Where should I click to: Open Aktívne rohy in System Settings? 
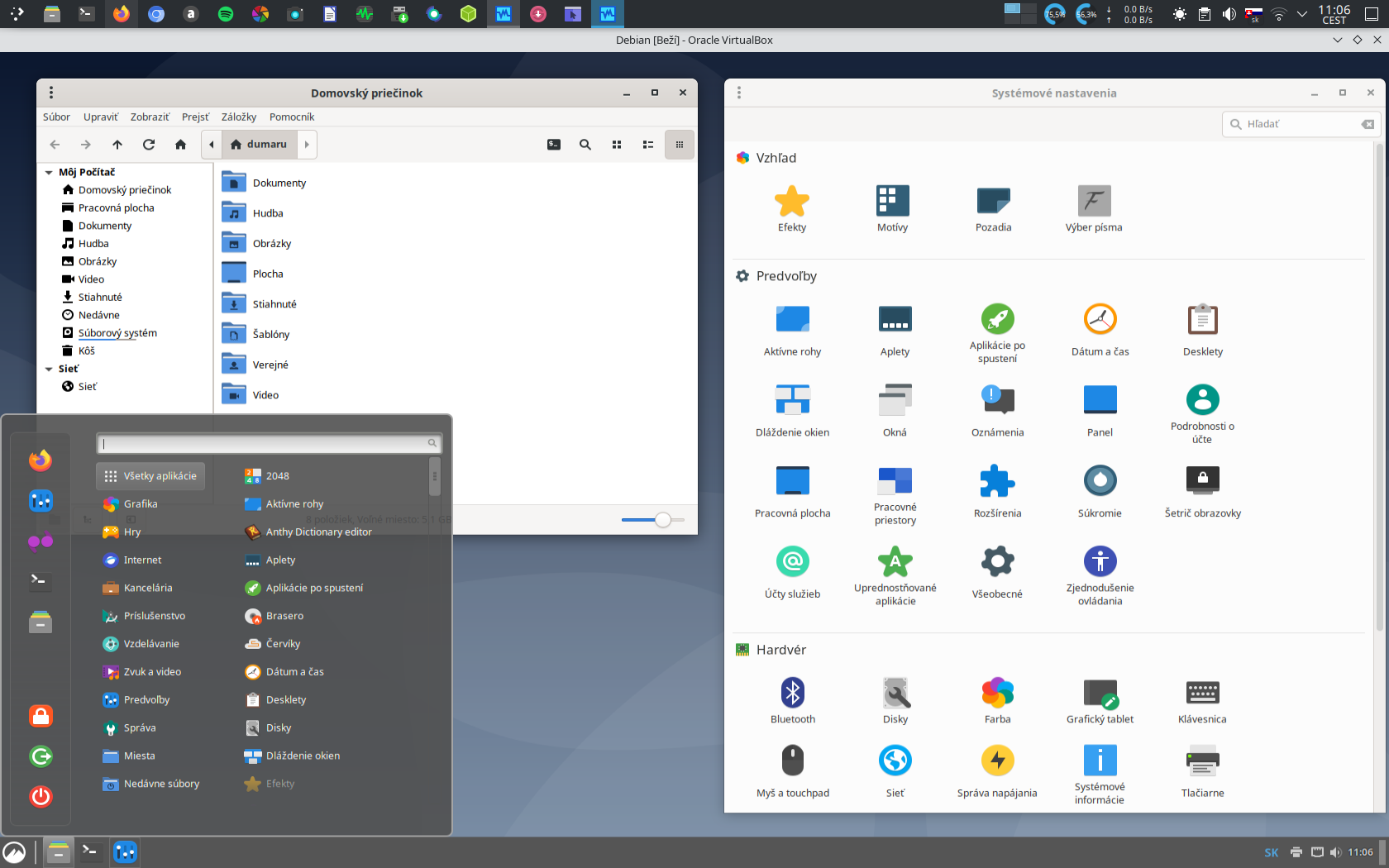(792, 331)
